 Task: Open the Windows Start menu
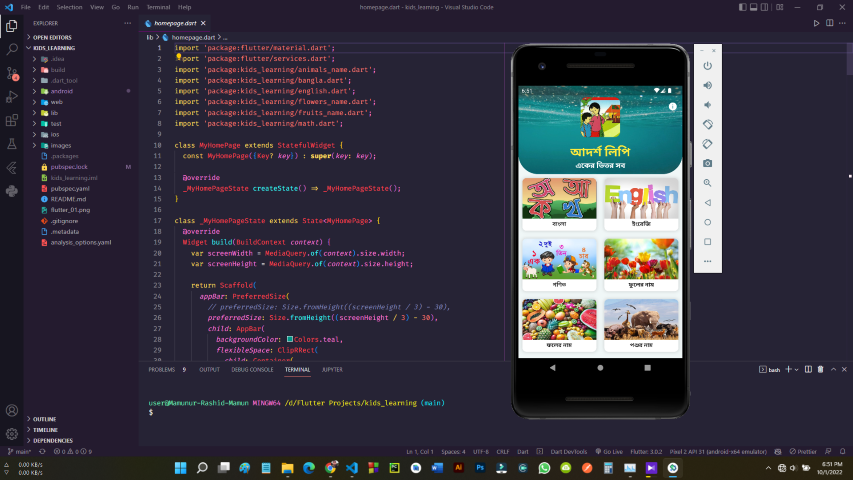point(181,468)
